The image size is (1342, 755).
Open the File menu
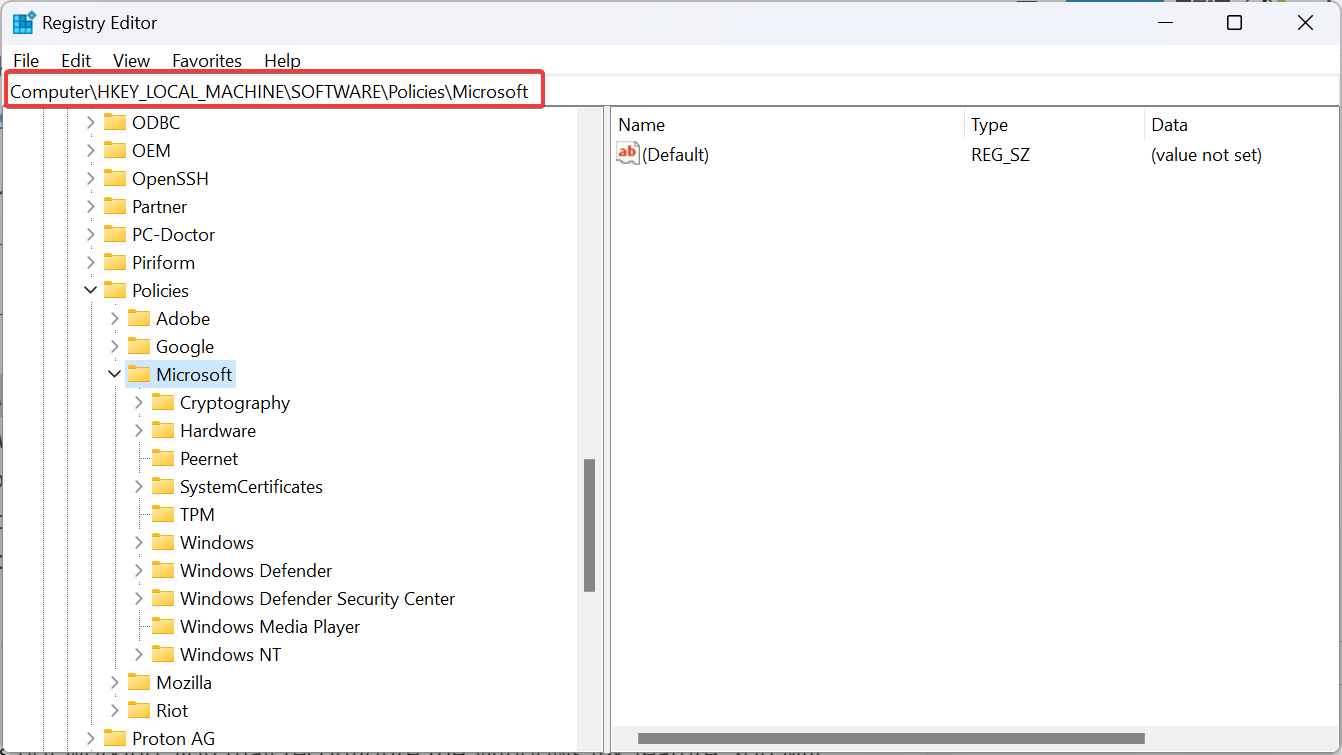26,61
